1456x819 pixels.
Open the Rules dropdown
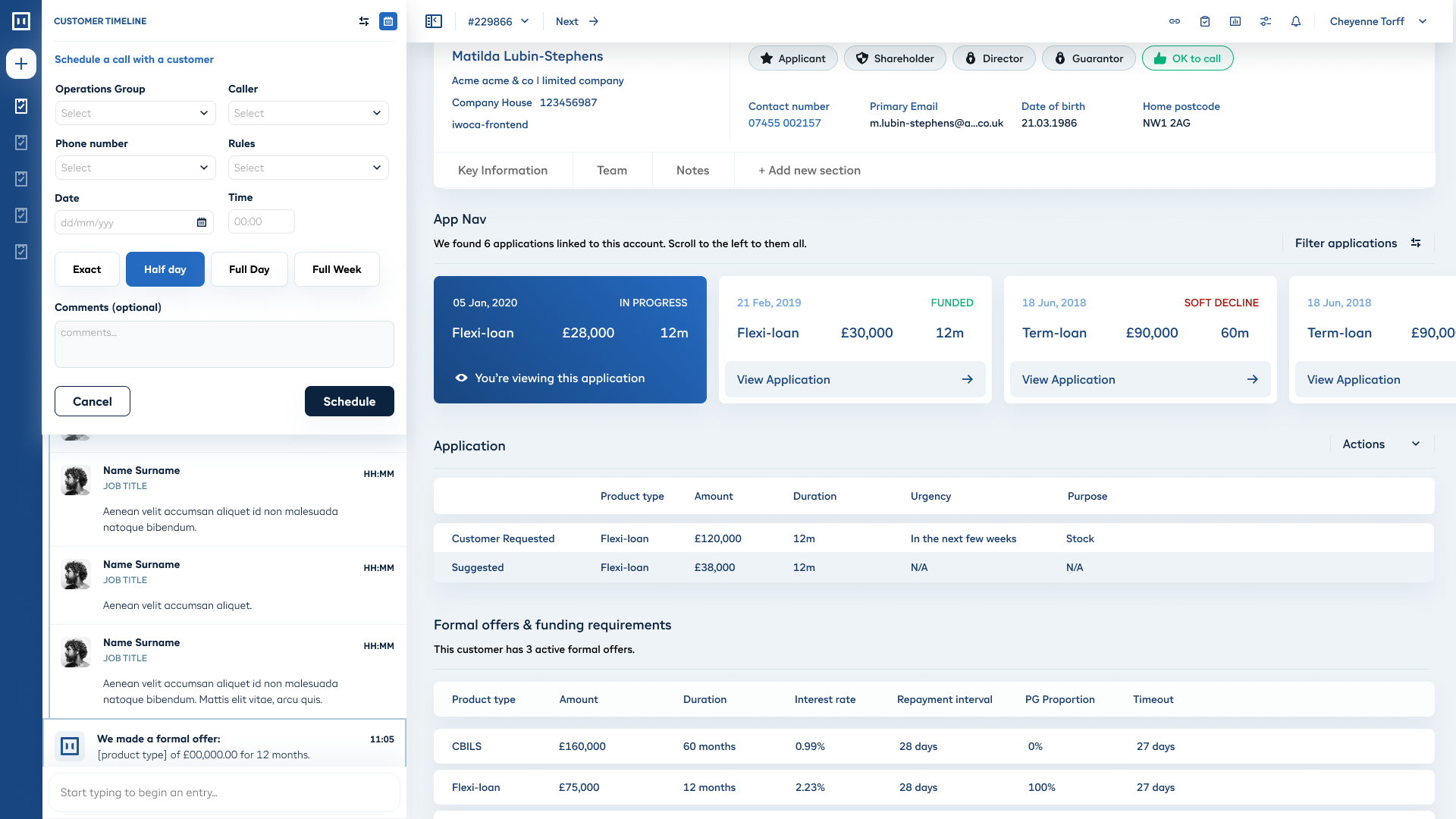(309, 168)
